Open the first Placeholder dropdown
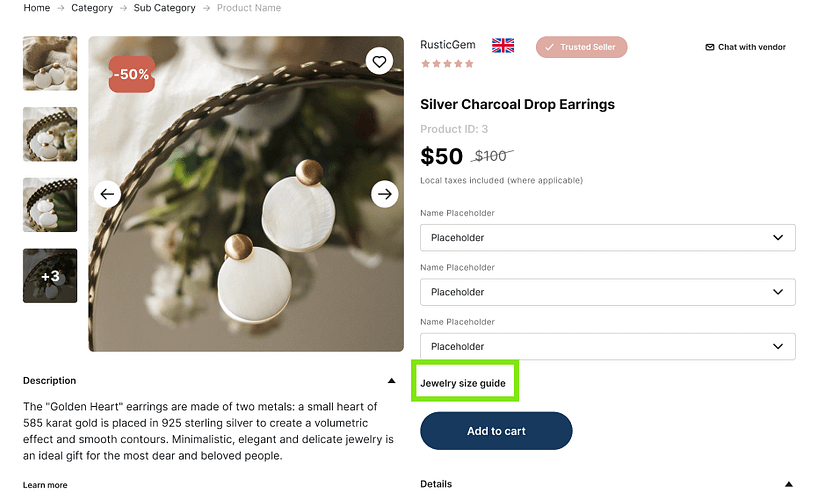 [607, 238]
